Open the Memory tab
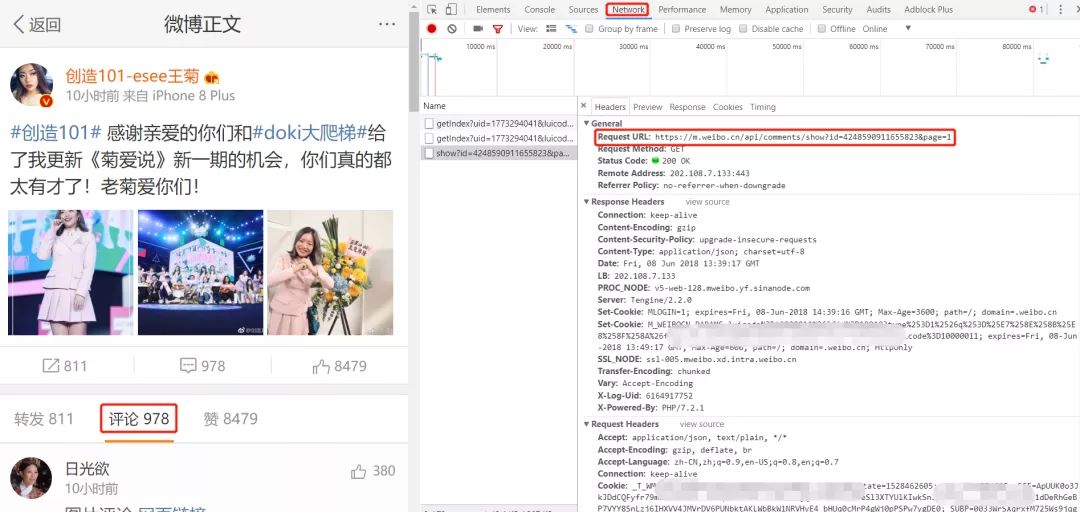This screenshot has width=1080, height=512. point(736,10)
